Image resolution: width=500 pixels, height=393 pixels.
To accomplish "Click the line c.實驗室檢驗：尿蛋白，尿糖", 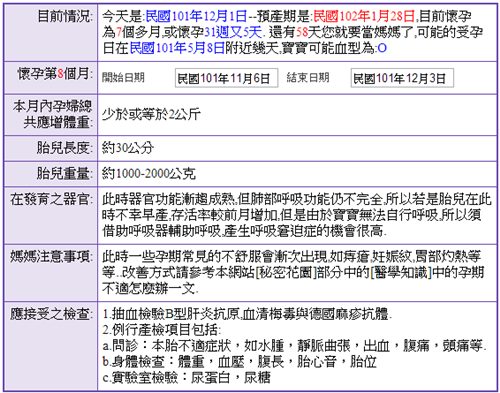I will point(186,378).
